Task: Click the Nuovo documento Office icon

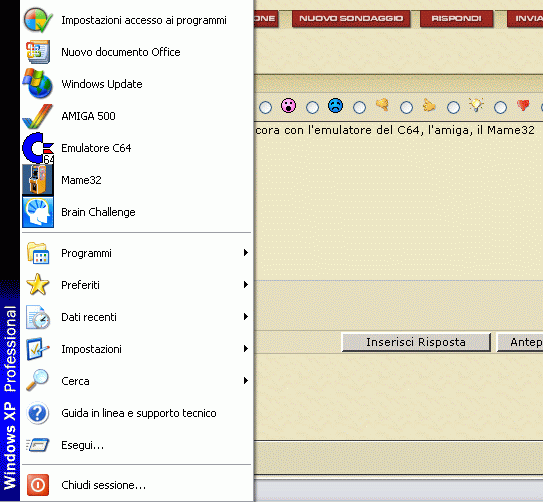Action: pyautogui.click(x=38, y=52)
